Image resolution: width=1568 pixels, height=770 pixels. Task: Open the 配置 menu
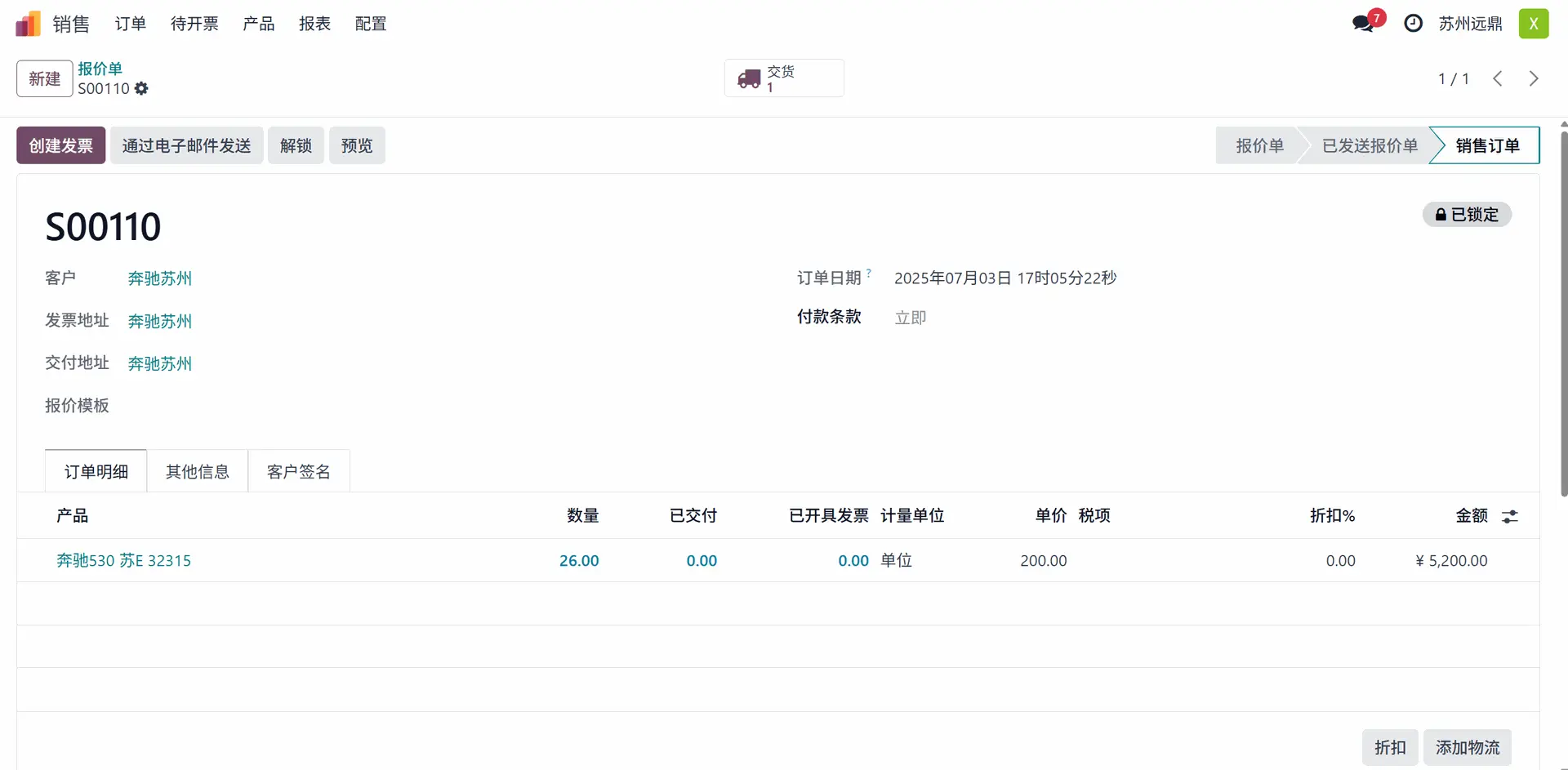click(x=371, y=24)
